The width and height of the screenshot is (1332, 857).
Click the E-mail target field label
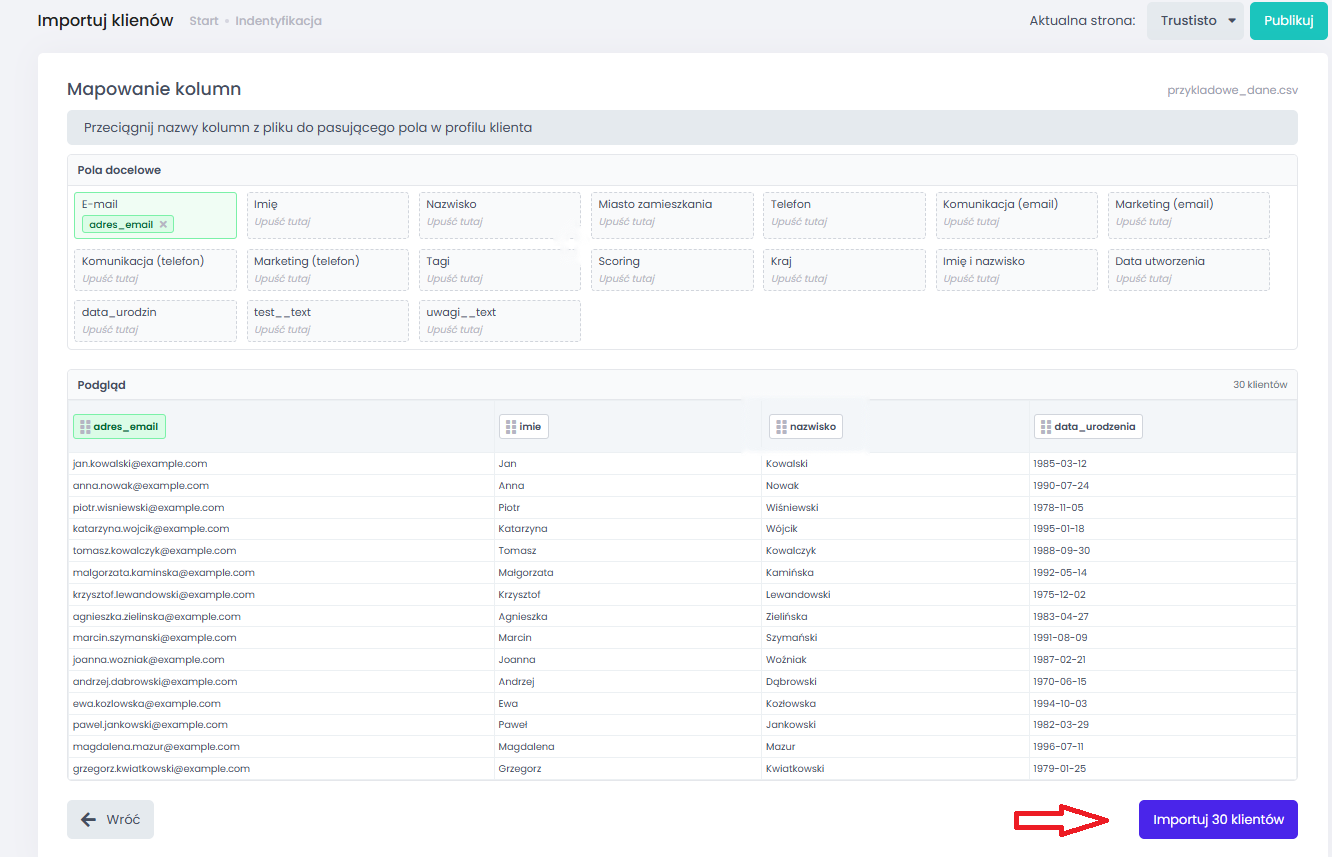pyautogui.click(x=100, y=204)
